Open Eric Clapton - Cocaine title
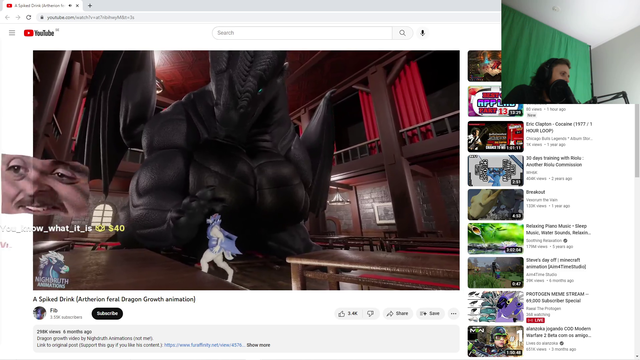Viewport: 640px width, 360px height. 559,127
